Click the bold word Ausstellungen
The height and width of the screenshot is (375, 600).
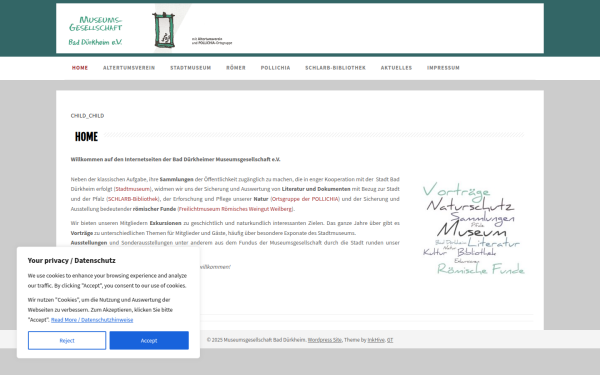point(89,243)
